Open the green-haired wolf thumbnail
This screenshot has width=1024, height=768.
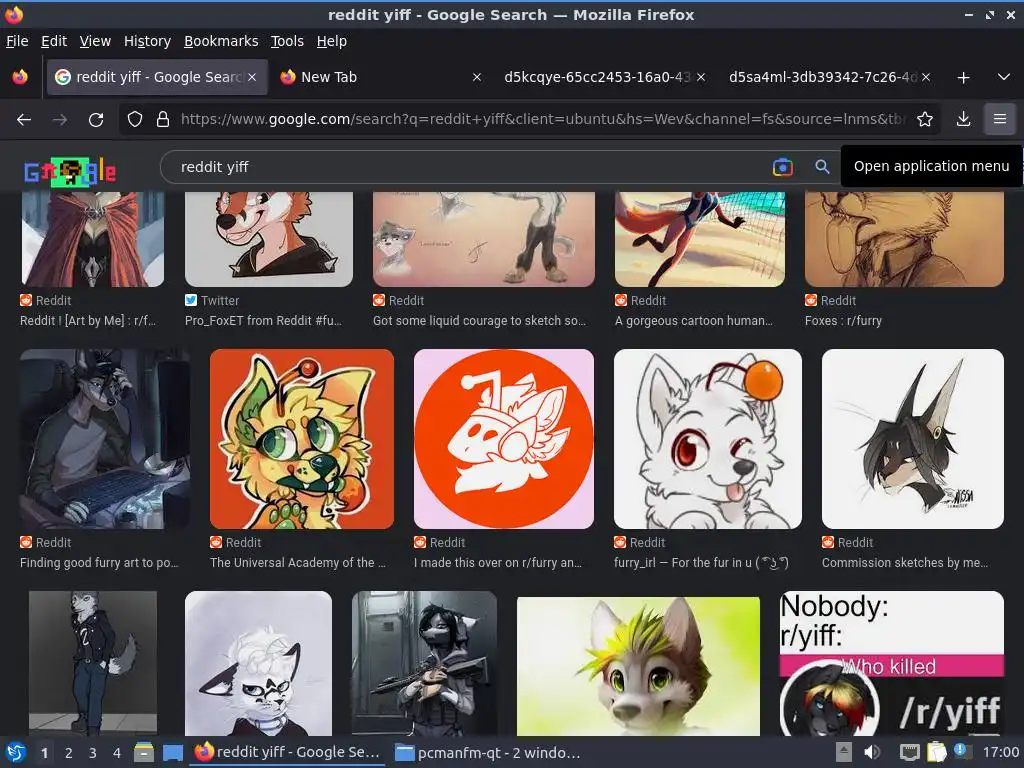[x=638, y=666]
